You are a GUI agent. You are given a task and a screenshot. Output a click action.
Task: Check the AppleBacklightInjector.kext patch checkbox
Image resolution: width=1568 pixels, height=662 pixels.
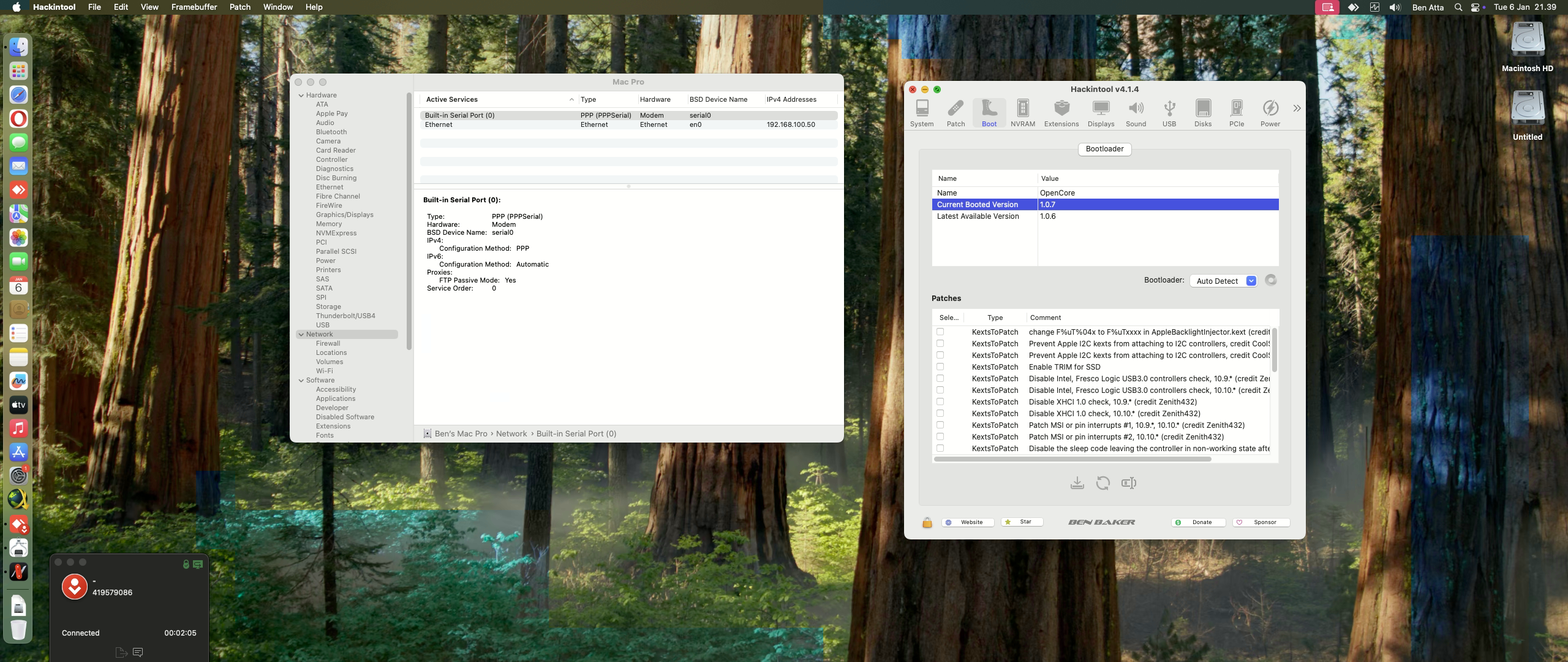click(x=940, y=332)
